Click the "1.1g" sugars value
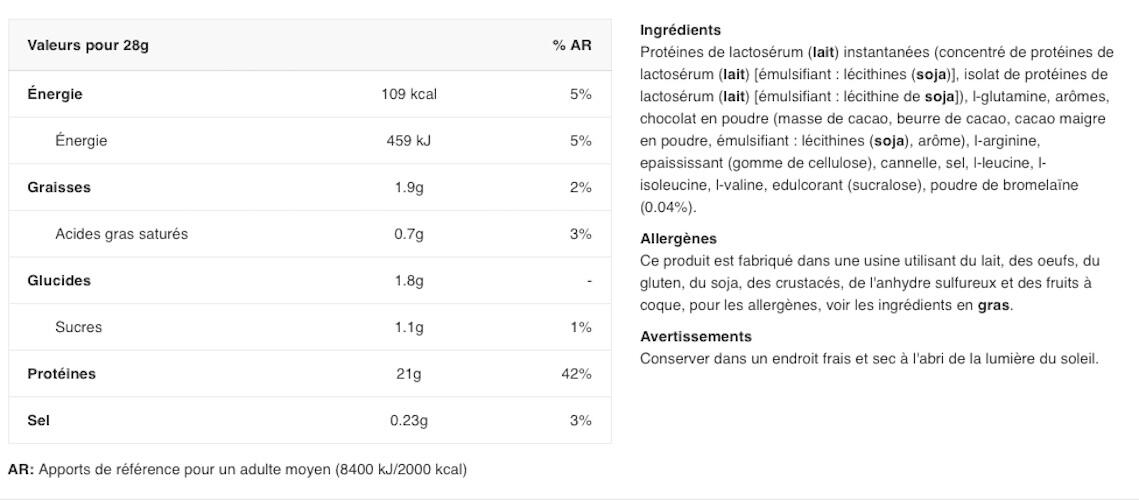Screen dimensions: 1139x500 point(409,327)
